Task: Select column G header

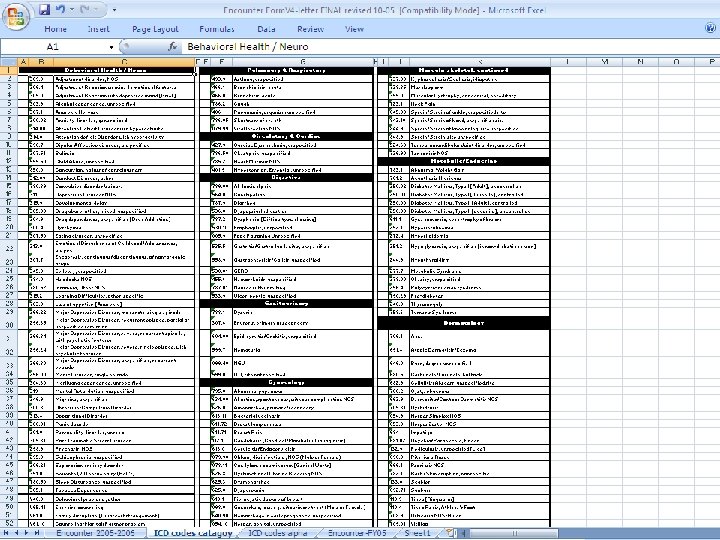Action: pyautogui.click(x=303, y=62)
